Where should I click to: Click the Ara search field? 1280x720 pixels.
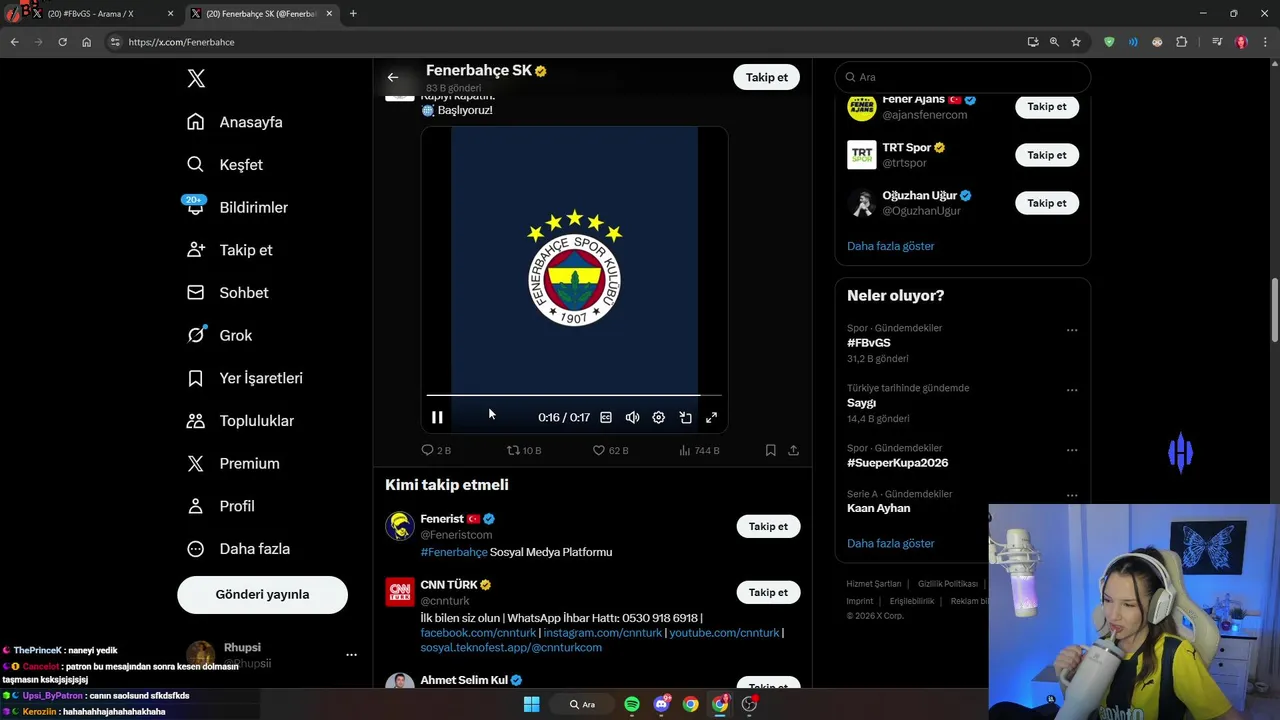(962, 77)
